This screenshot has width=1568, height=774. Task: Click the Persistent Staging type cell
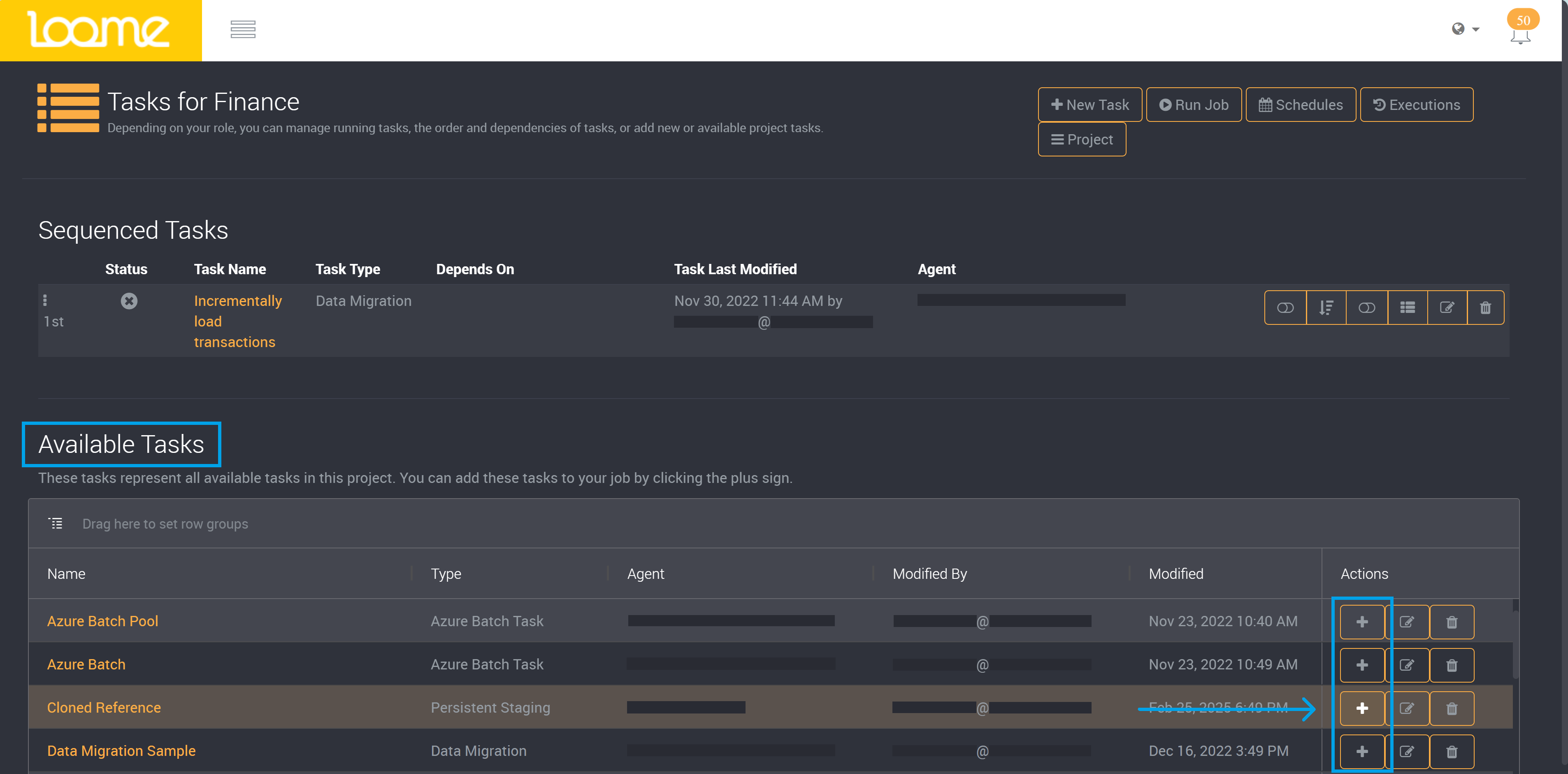click(x=490, y=708)
